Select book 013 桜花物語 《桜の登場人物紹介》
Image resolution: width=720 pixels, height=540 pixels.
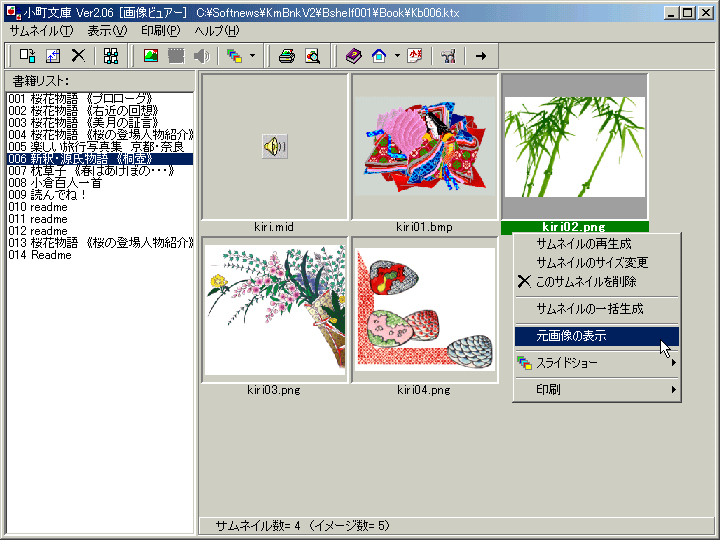click(x=100, y=242)
